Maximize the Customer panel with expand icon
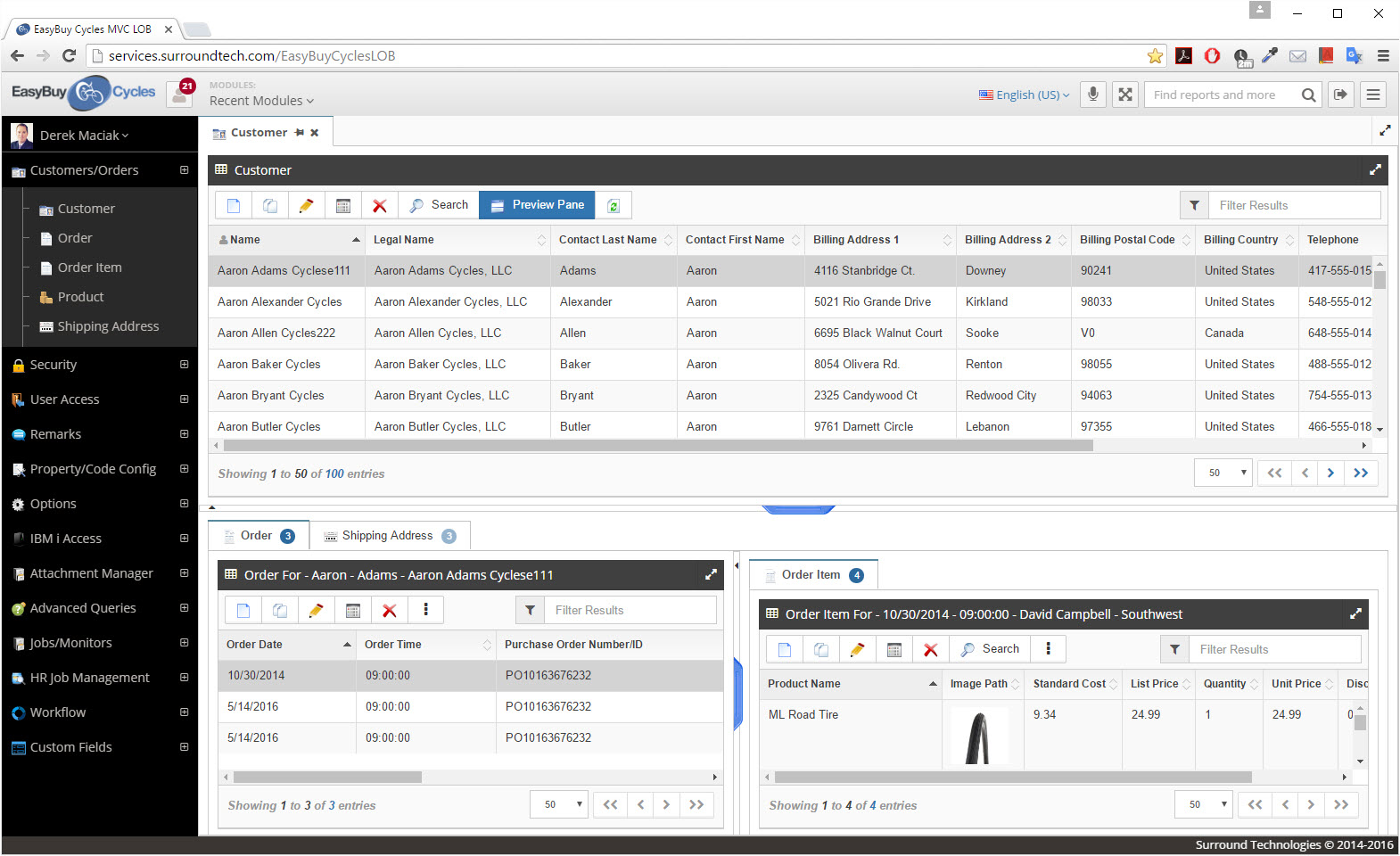 pyautogui.click(x=1375, y=169)
